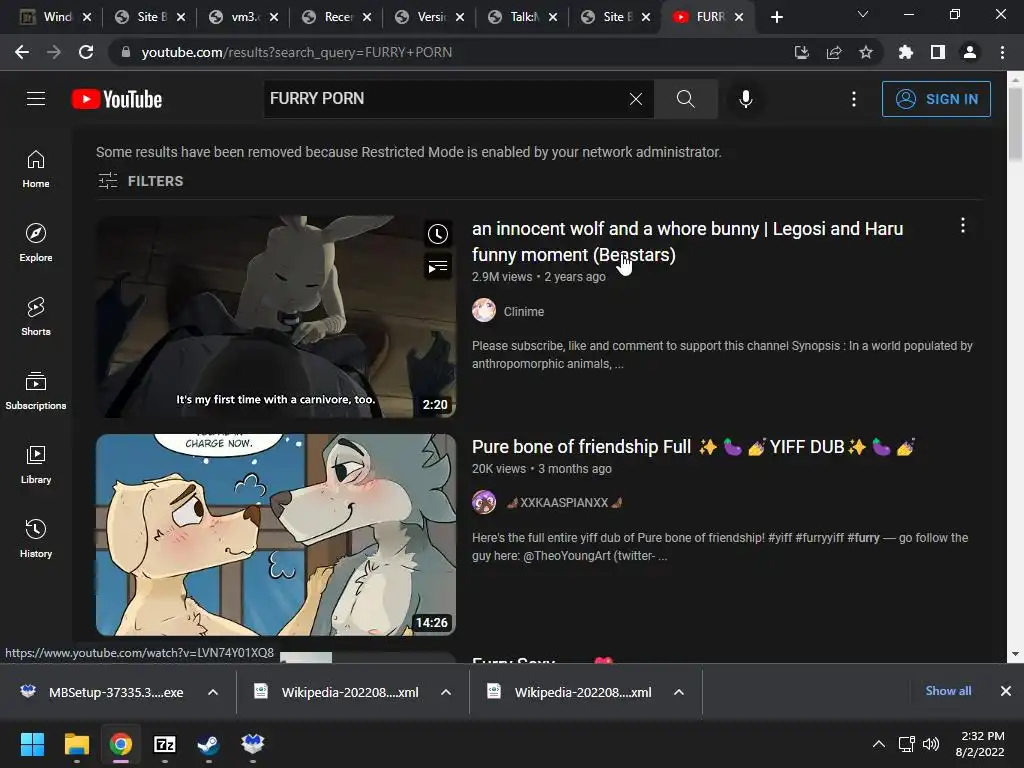
Task: Bookmark this page with the star
Action: click(866, 52)
